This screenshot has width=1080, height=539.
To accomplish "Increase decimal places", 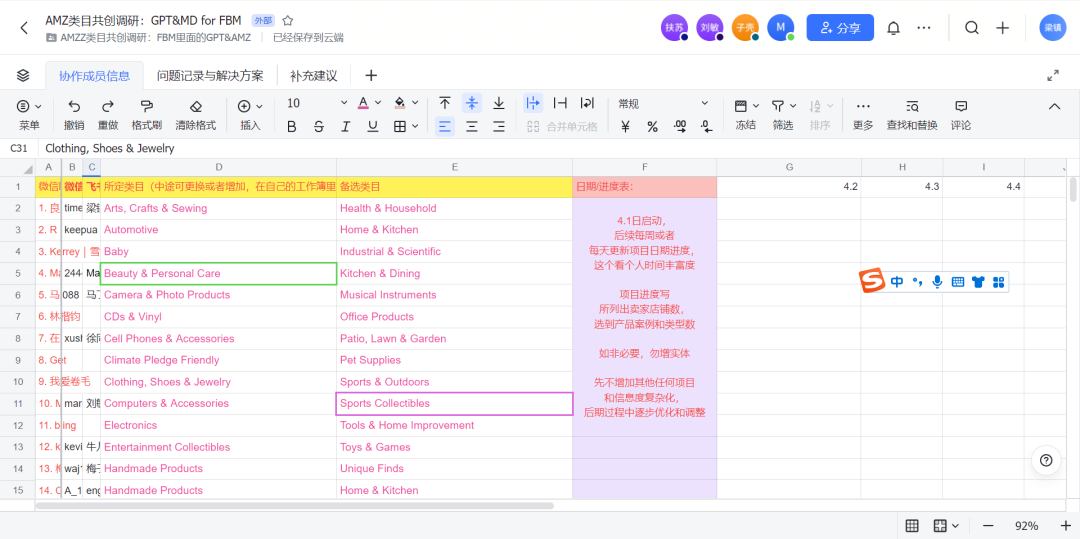I will [680, 126].
